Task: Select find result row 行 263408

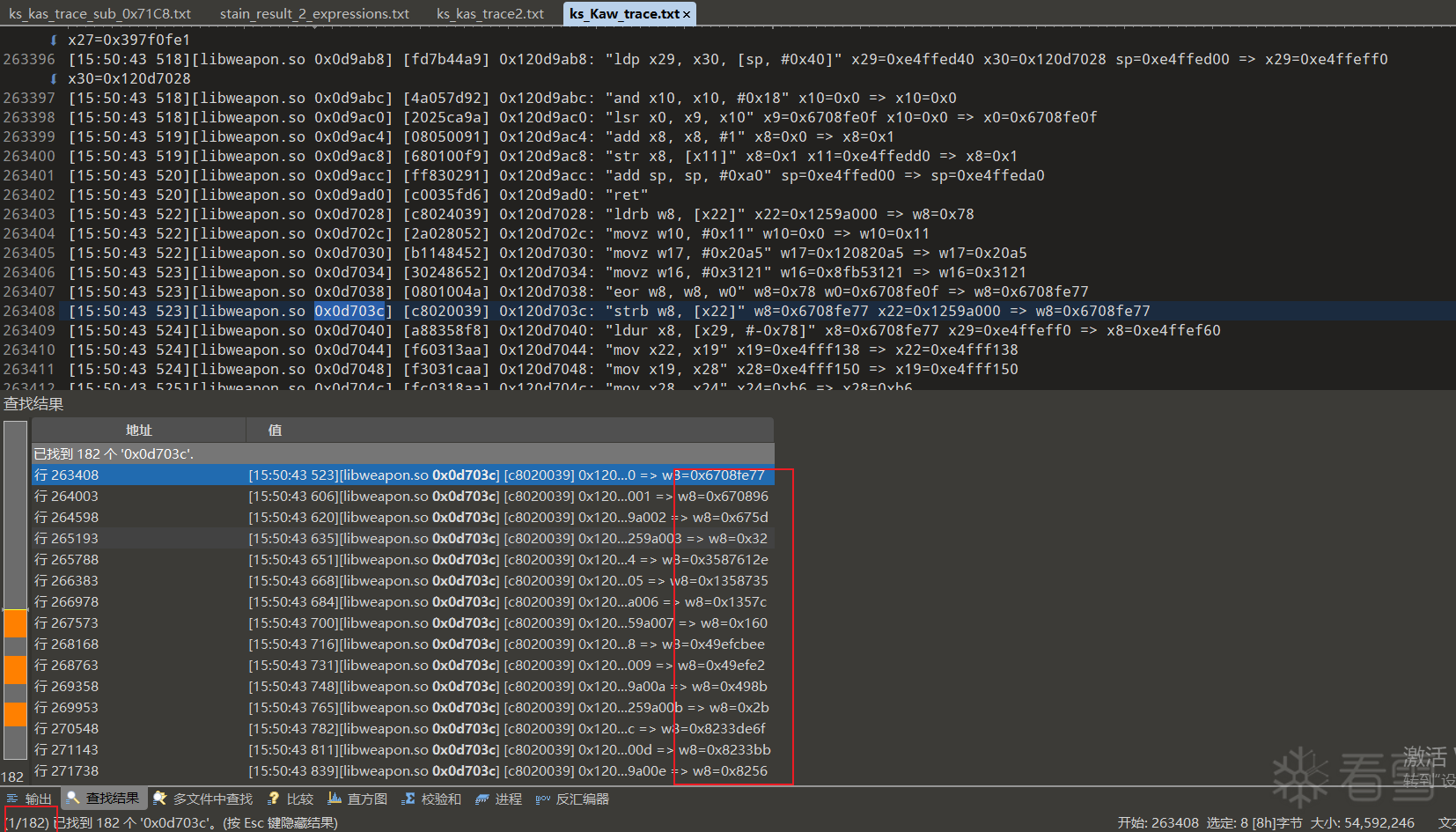Action: point(403,475)
